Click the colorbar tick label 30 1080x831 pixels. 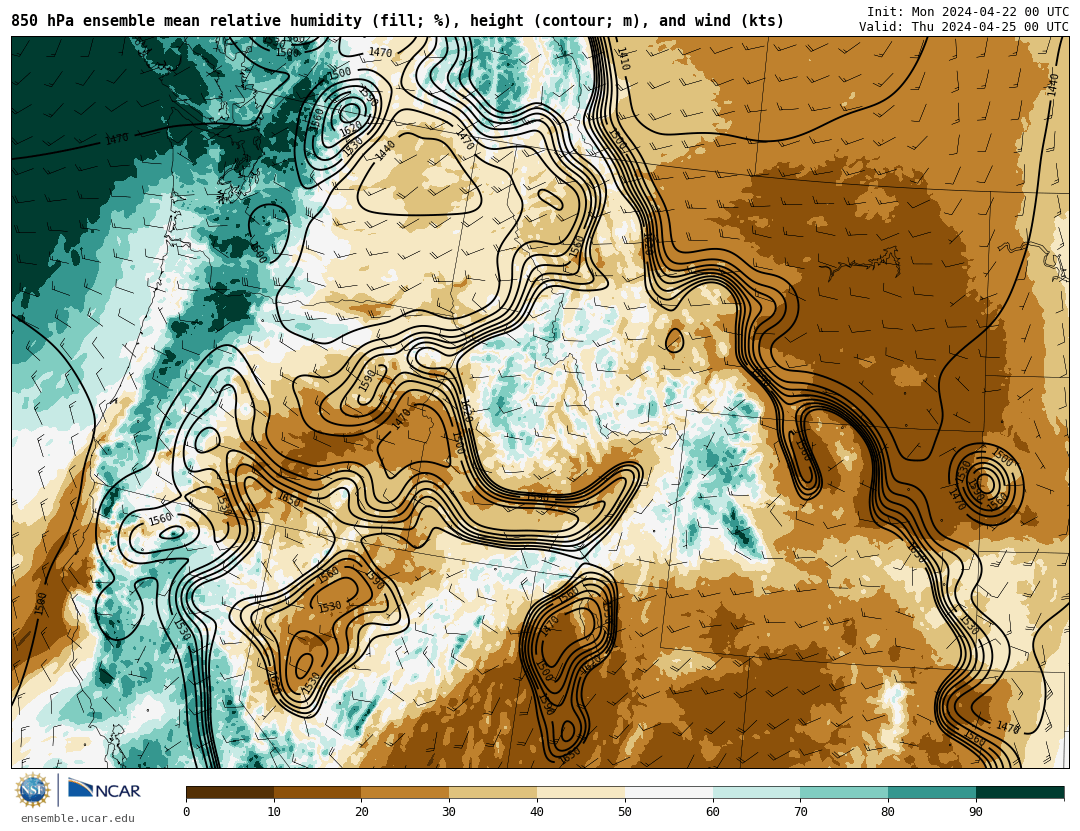(x=449, y=812)
